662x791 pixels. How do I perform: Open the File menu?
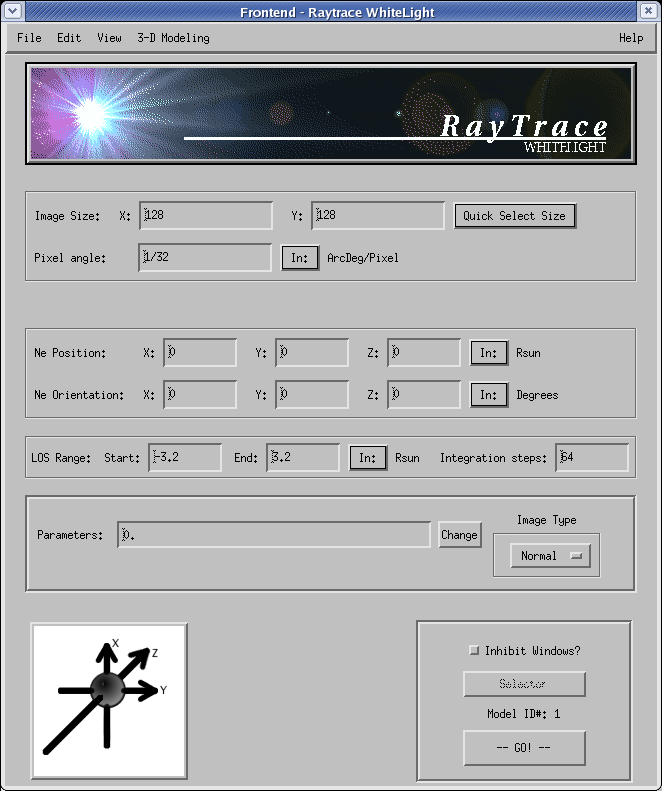coord(29,38)
